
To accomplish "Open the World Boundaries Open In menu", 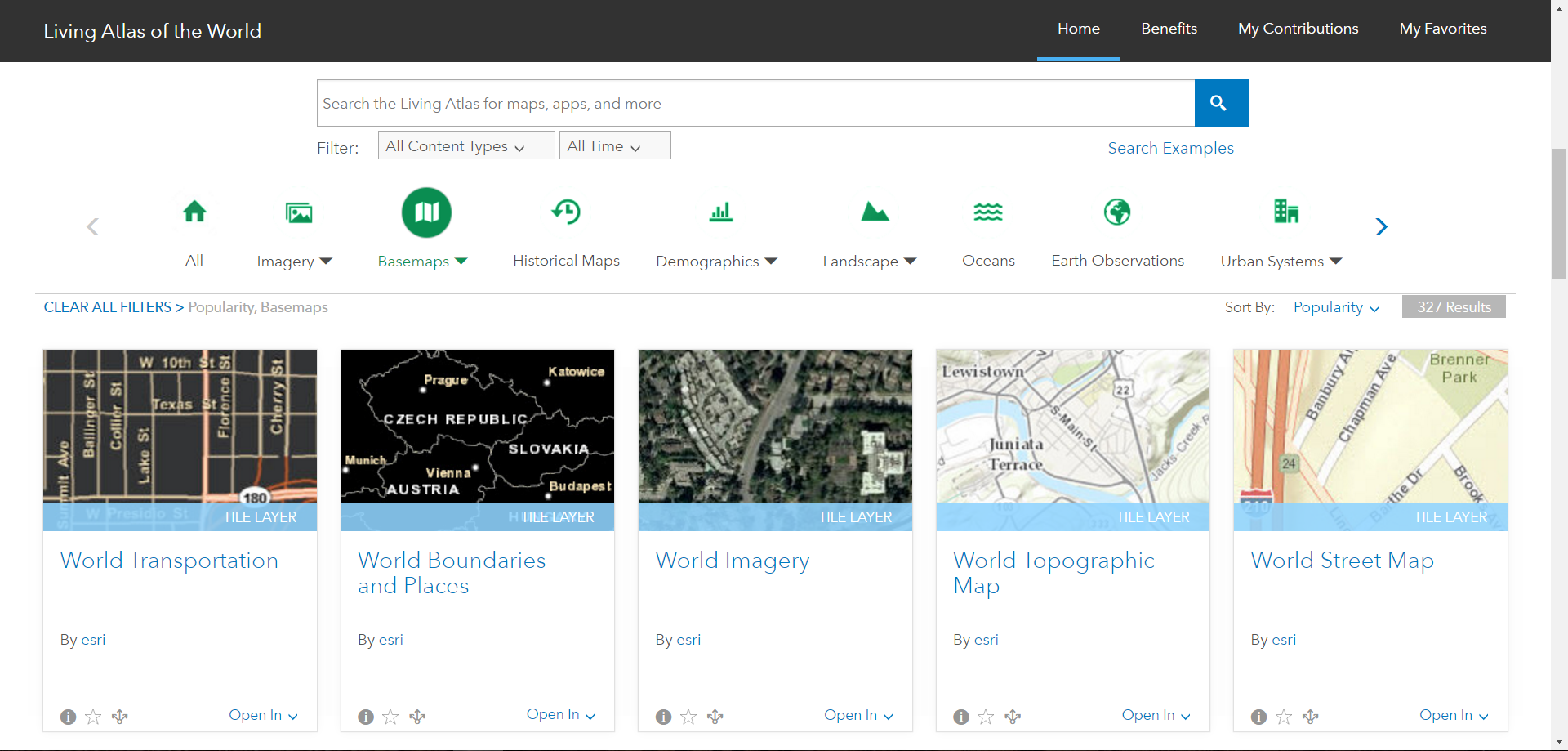I will pos(560,714).
